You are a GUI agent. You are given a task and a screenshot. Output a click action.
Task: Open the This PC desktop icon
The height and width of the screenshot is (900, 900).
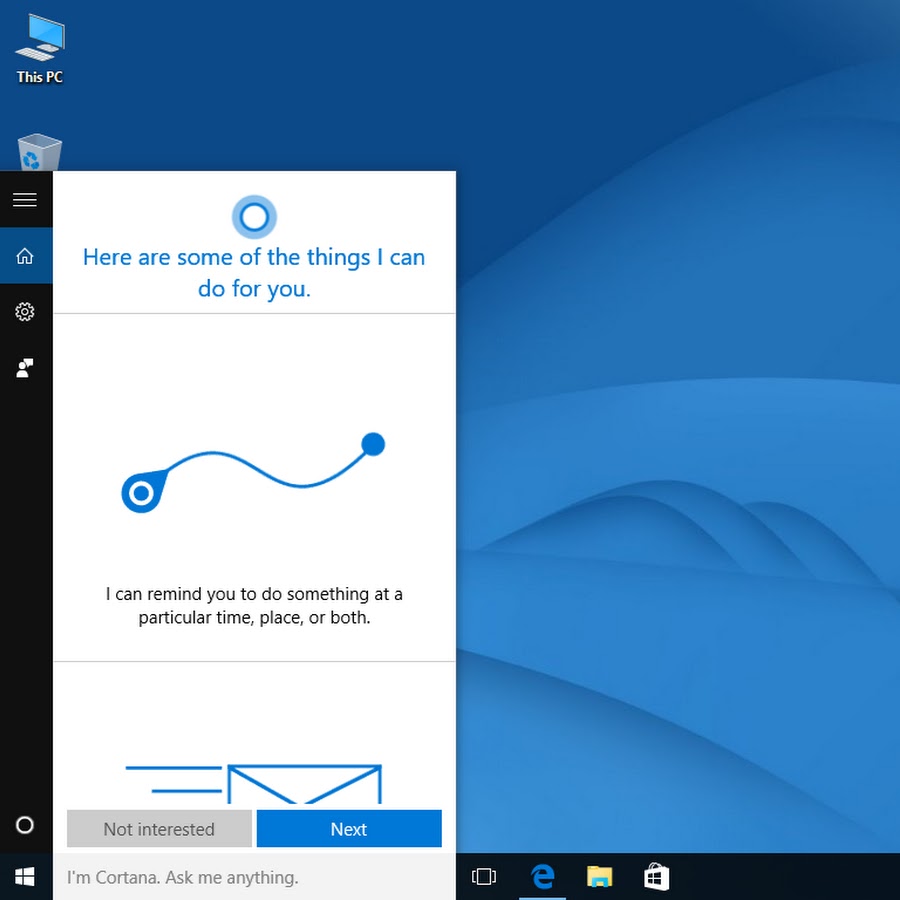[x=40, y=50]
